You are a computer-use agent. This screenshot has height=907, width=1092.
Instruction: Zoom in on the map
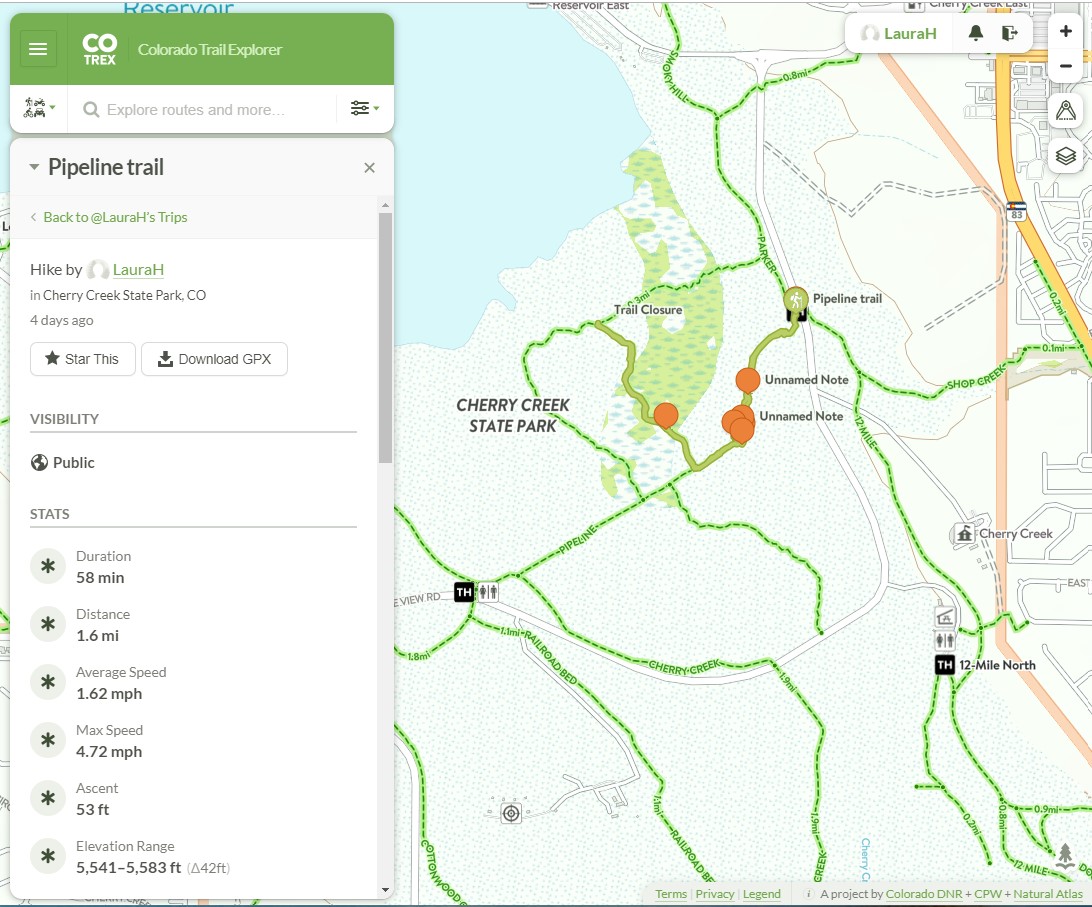(x=1065, y=32)
